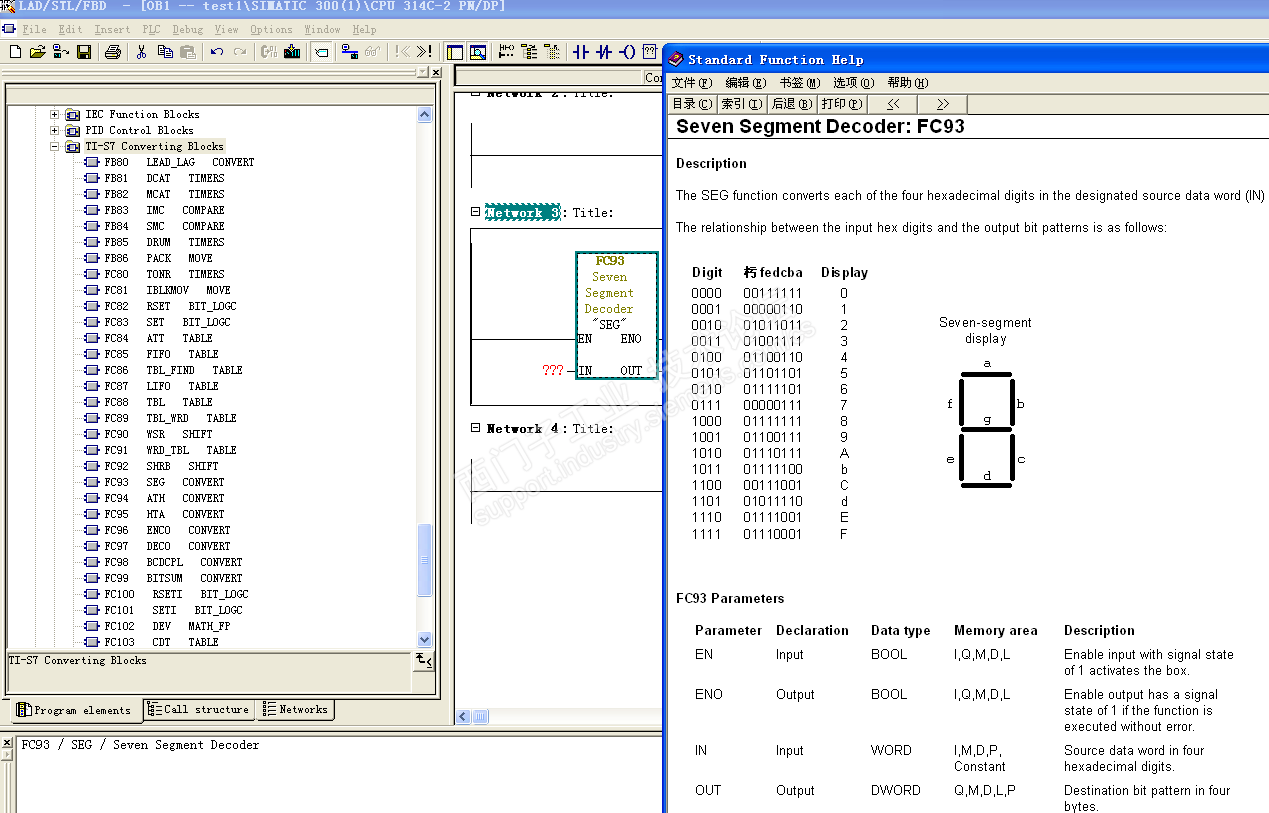1269x813 pixels.
Task: Click the ??? IN parameter field
Action: coord(553,371)
